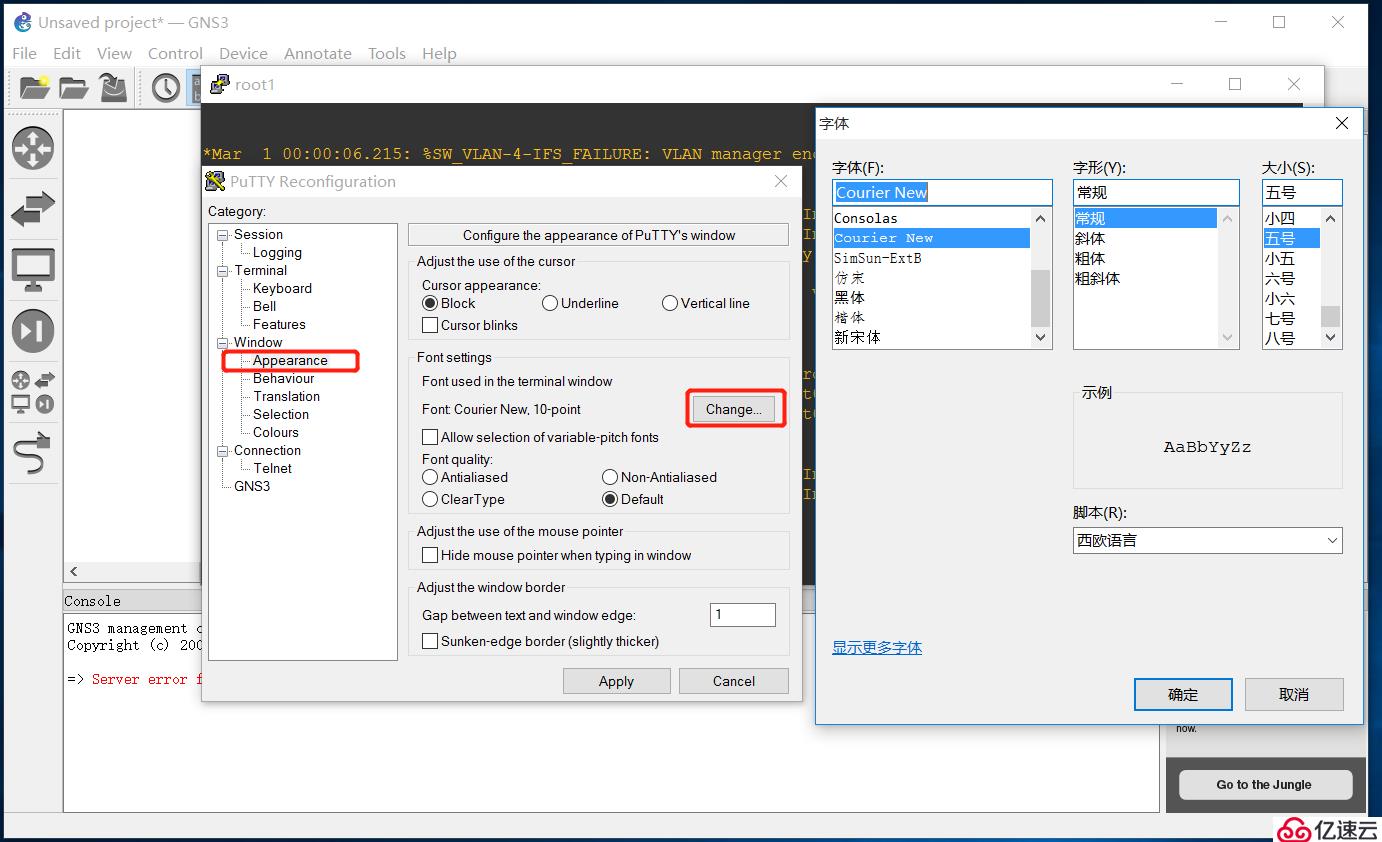
Task: Select Underline cursor appearance
Action: pos(550,303)
